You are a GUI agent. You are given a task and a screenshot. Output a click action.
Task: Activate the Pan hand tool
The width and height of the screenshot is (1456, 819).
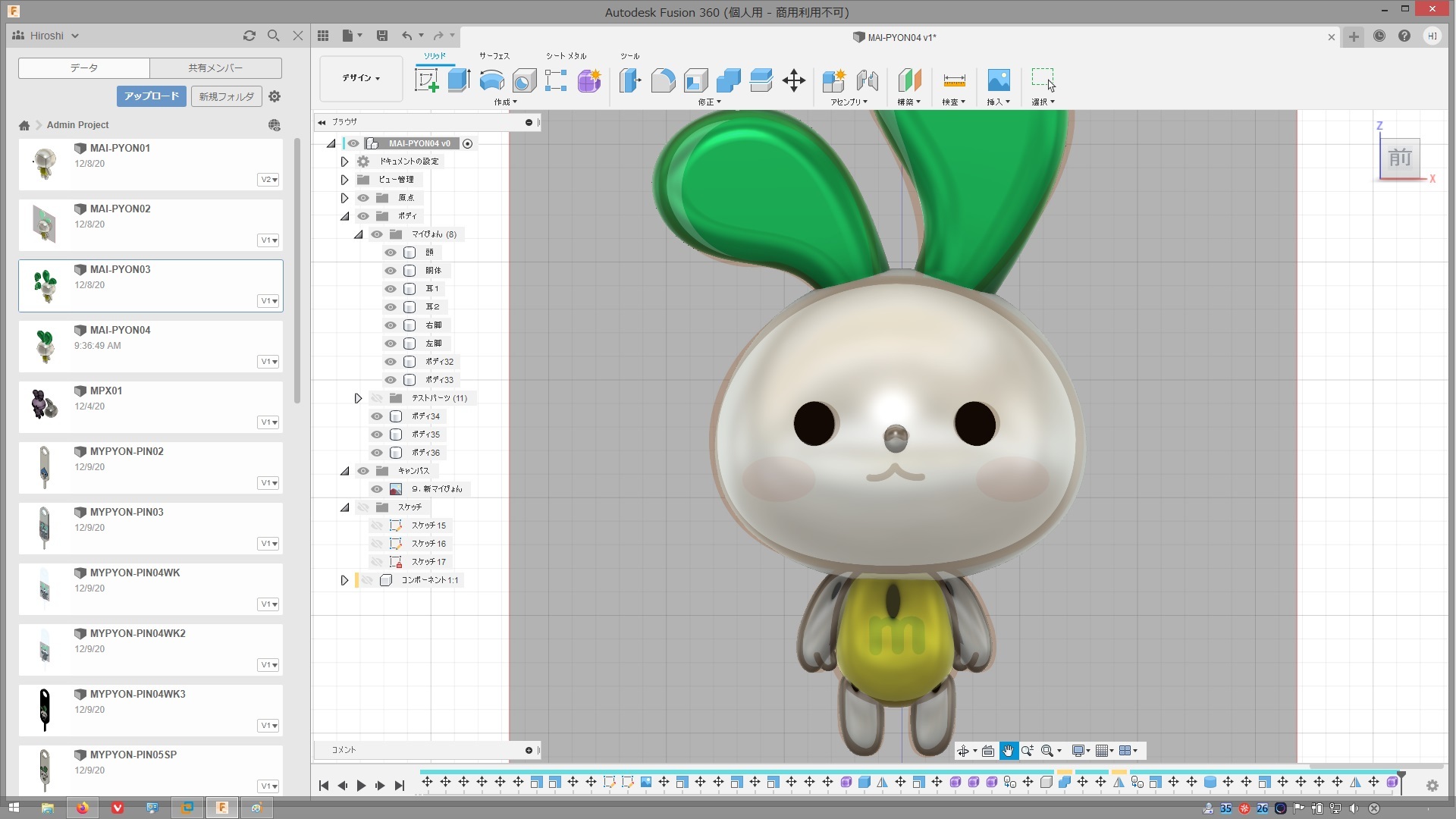click(1008, 751)
